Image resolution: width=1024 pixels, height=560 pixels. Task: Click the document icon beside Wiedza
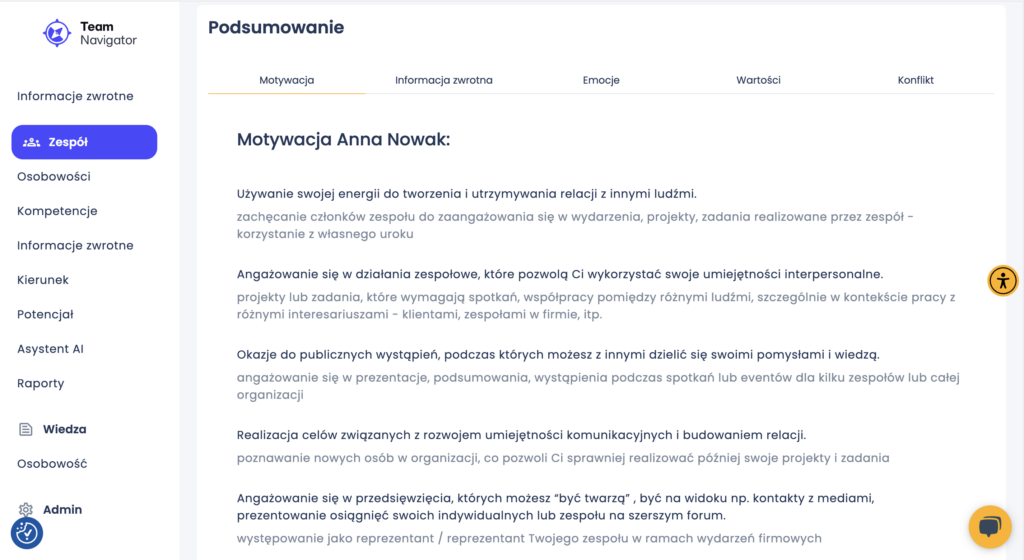(x=26, y=429)
